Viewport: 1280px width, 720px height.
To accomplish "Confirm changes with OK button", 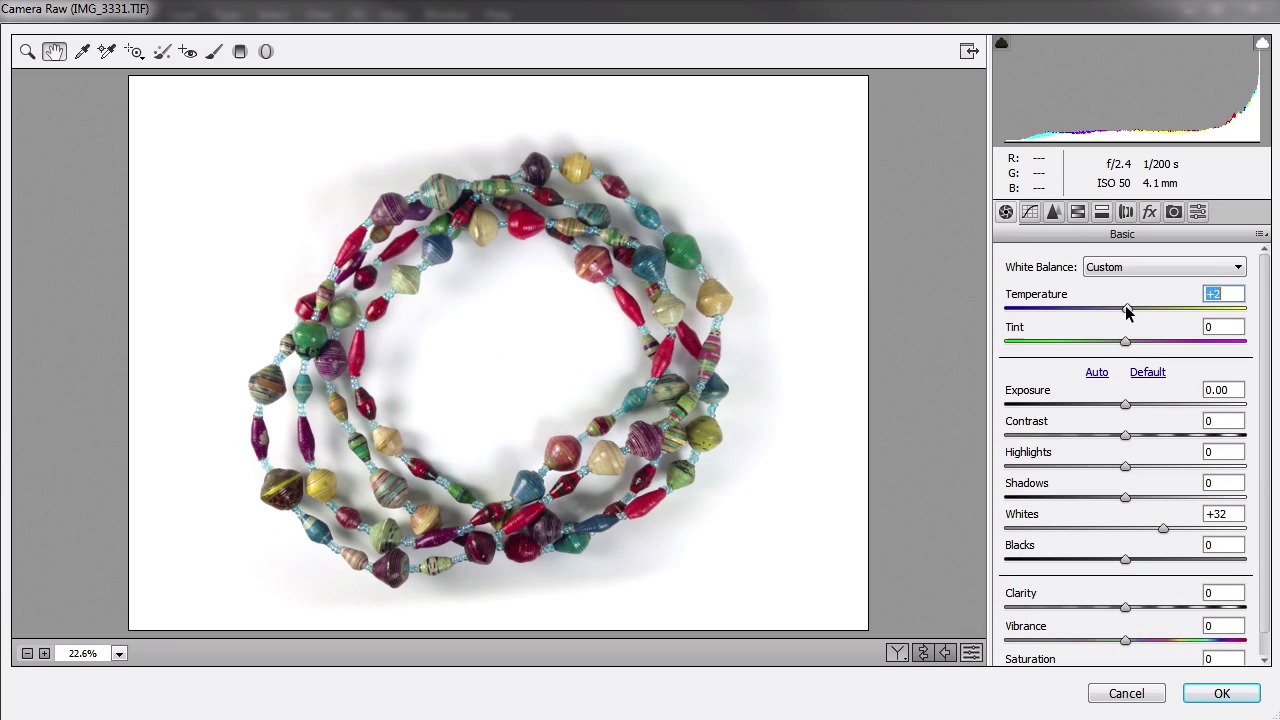I will pos(1222,694).
